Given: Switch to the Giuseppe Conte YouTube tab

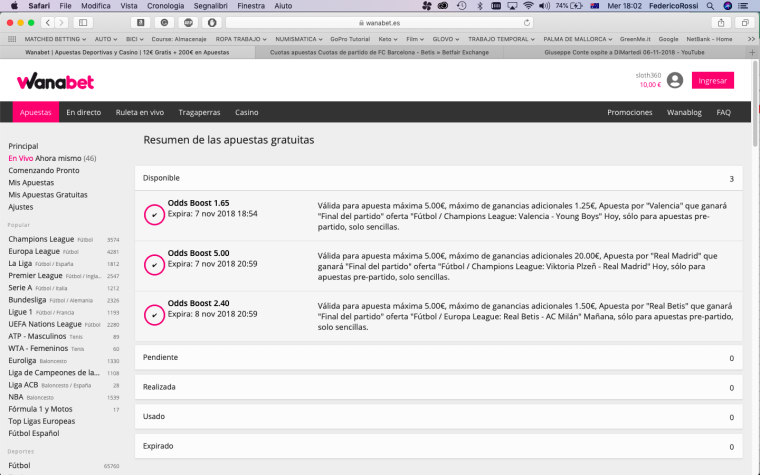Looking at the screenshot, I should click(624, 52).
